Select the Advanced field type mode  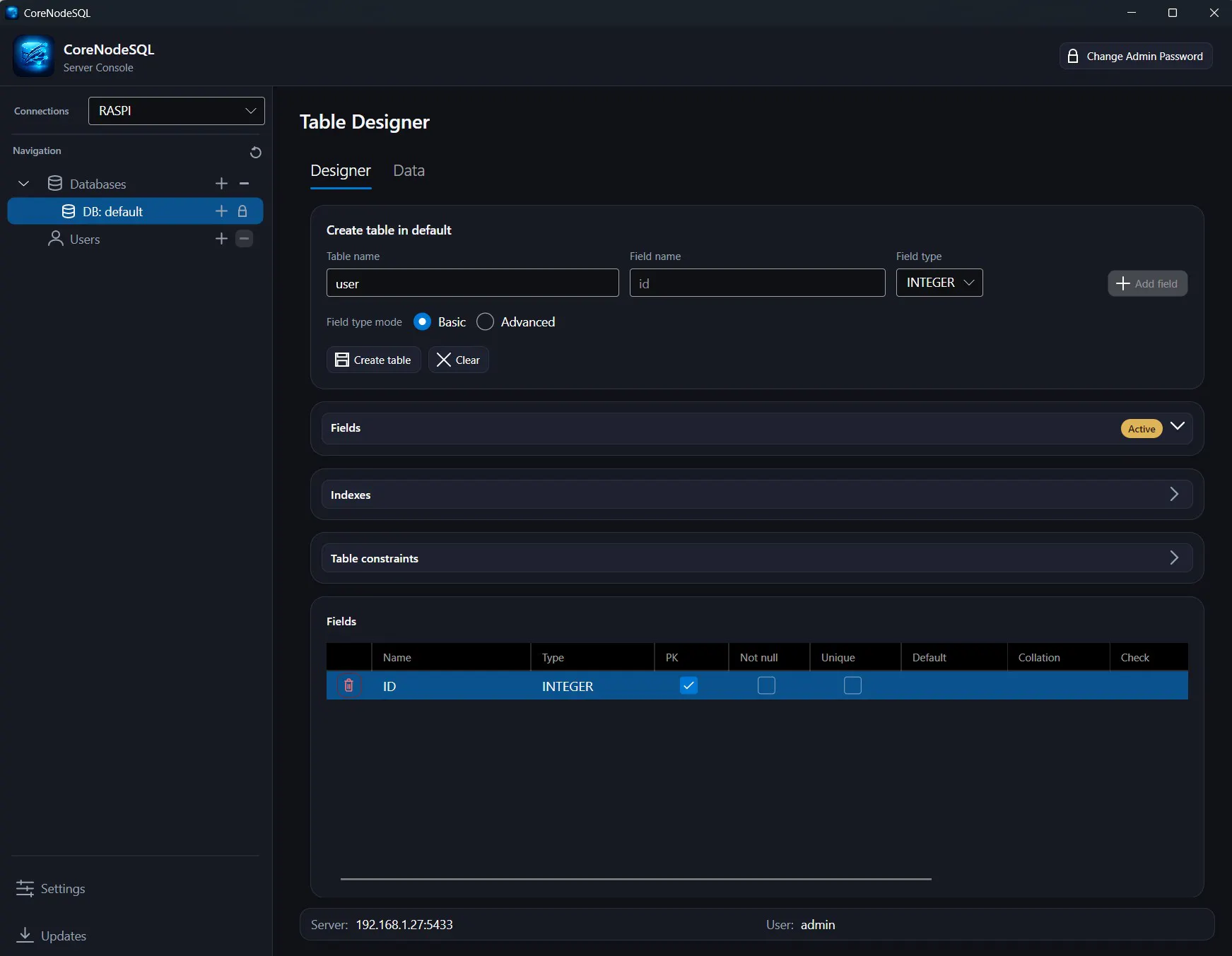pyautogui.click(x=485, y=321)
